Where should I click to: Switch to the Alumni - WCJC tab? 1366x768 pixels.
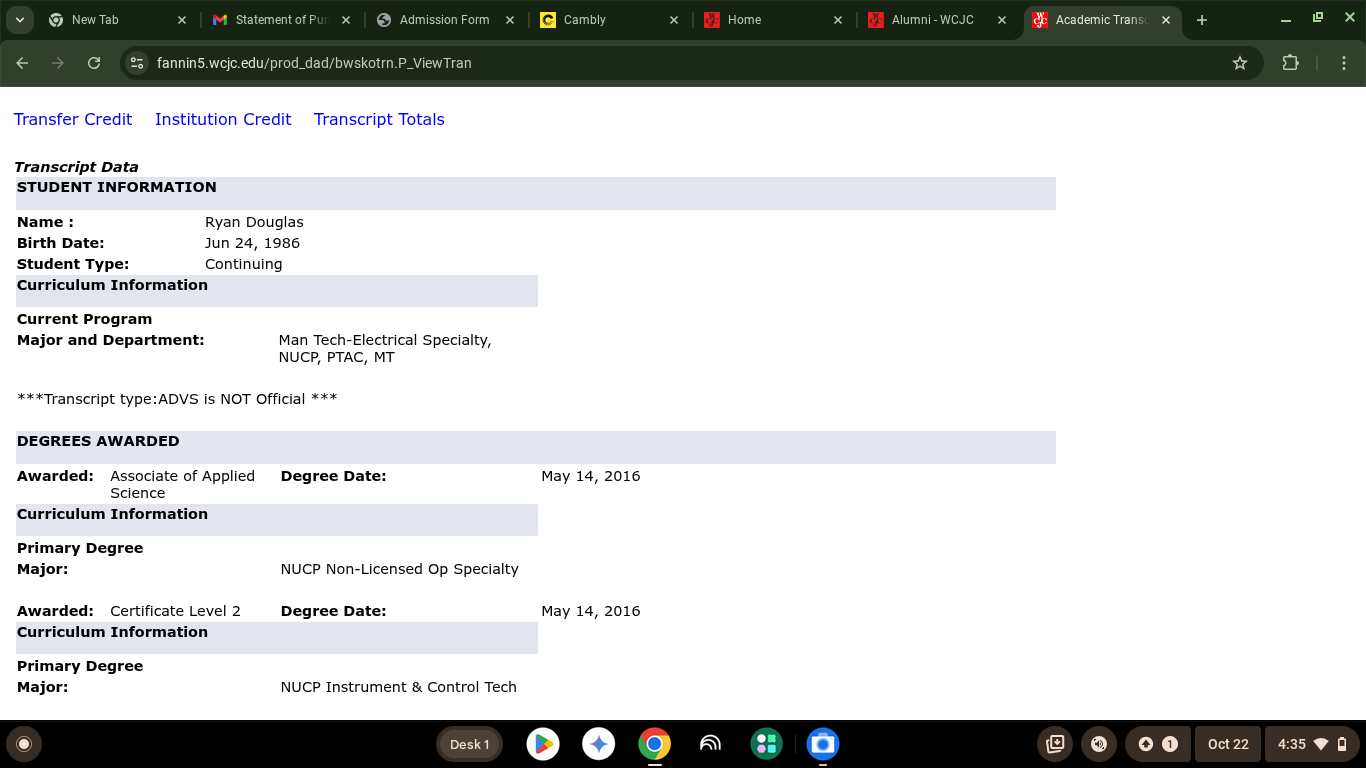tap(932, 20)
